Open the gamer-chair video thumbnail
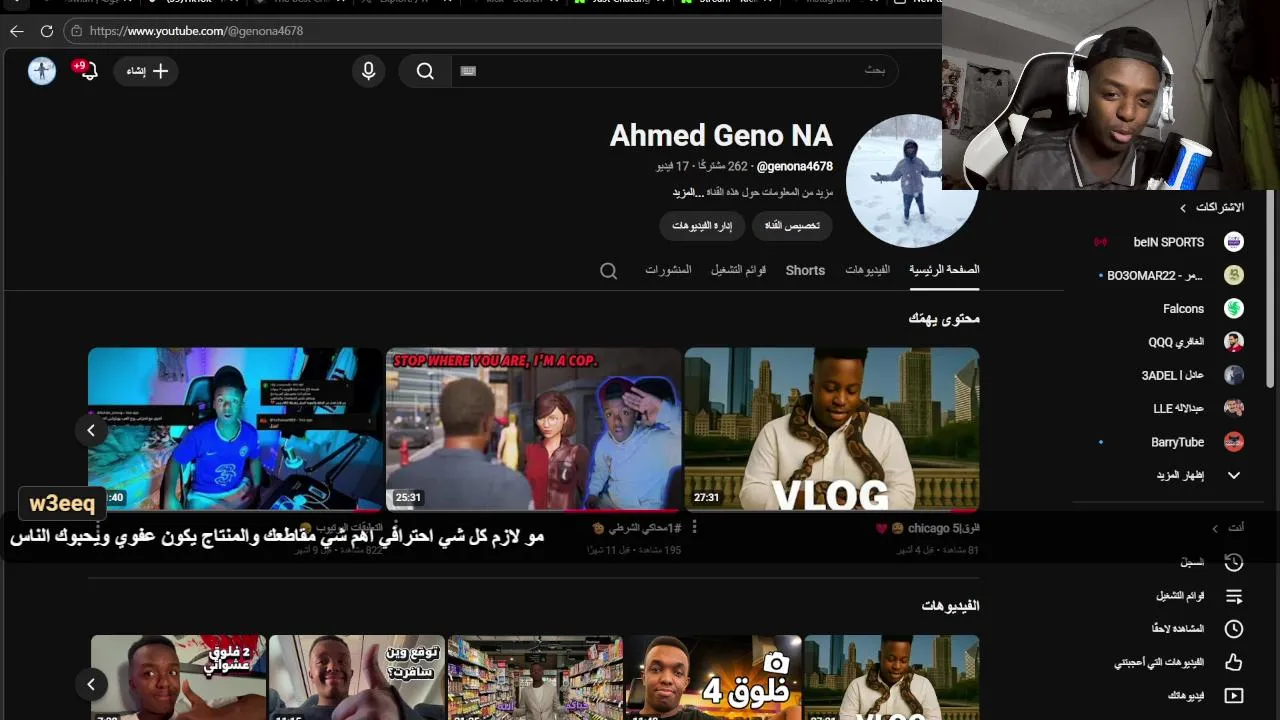This screenshot has width=1280, height=720. 236,430
